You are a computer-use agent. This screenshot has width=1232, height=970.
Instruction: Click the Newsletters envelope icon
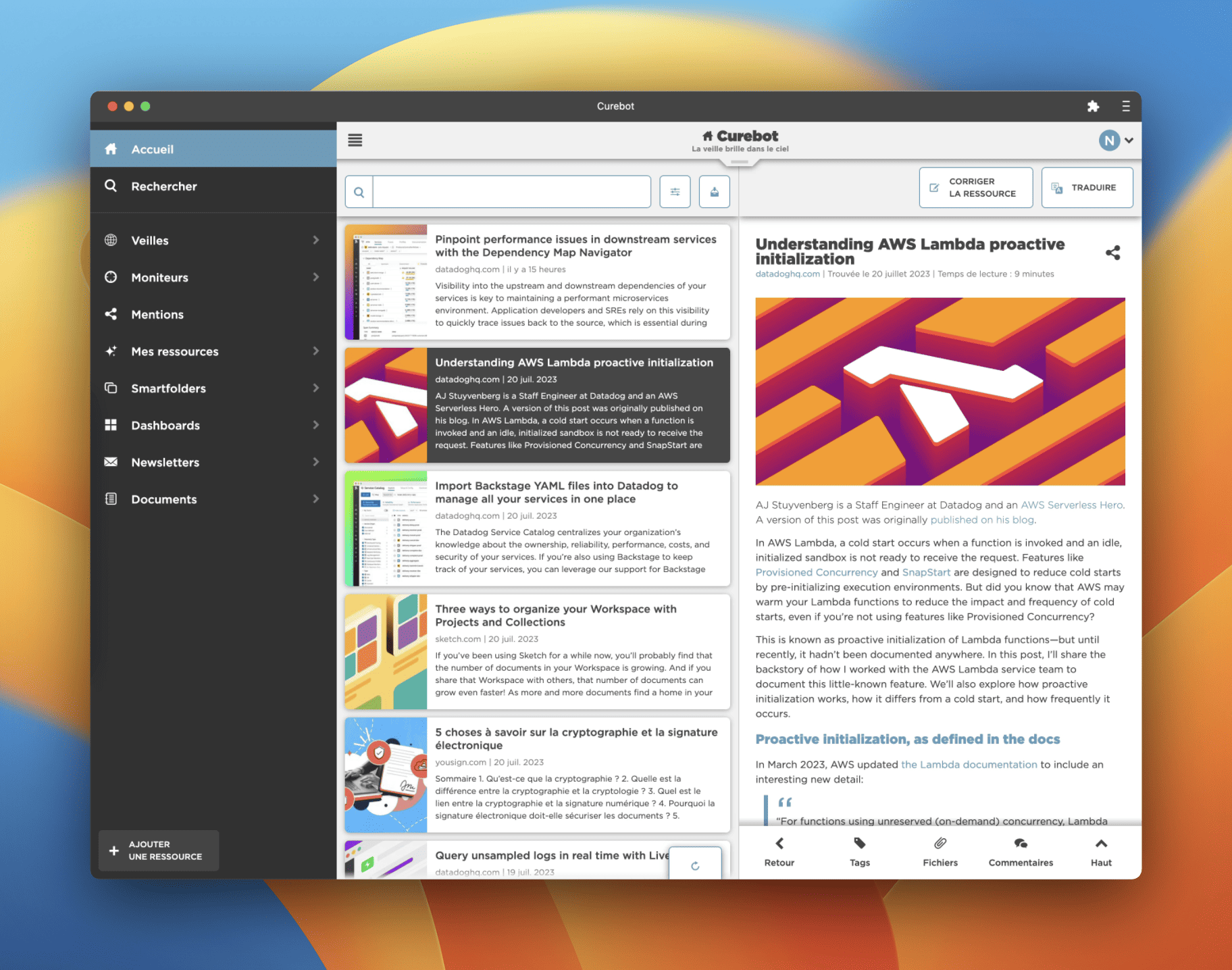111,462
